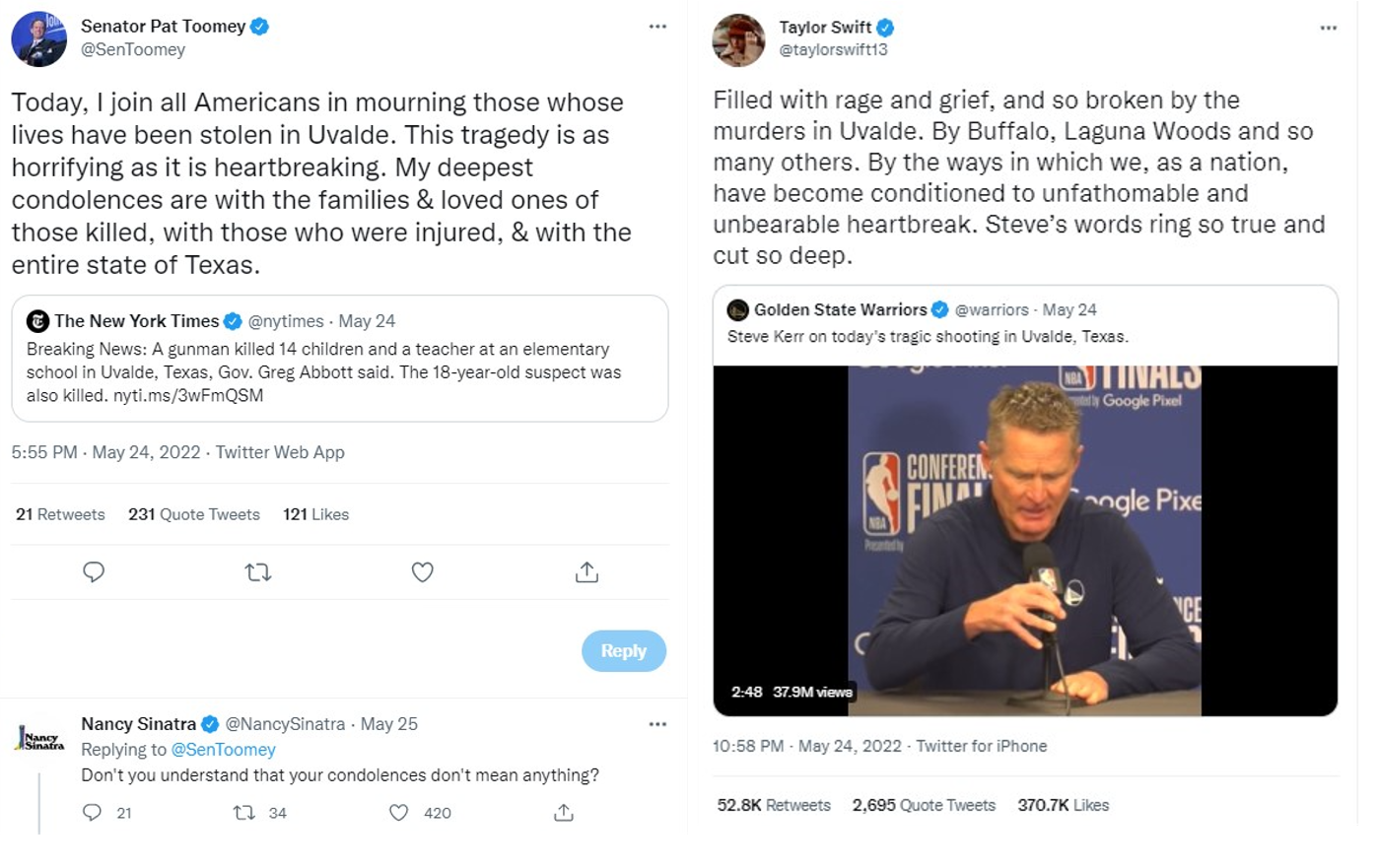Open Taylor Swift's profile avatar
This screenshot has height=868, width=1377.
pos(738,40)
